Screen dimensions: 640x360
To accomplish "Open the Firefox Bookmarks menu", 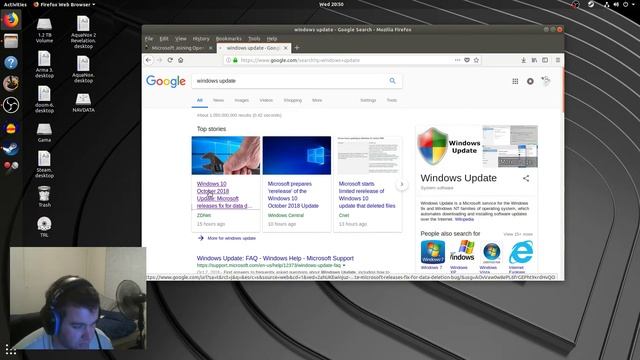I will (229, 38).
